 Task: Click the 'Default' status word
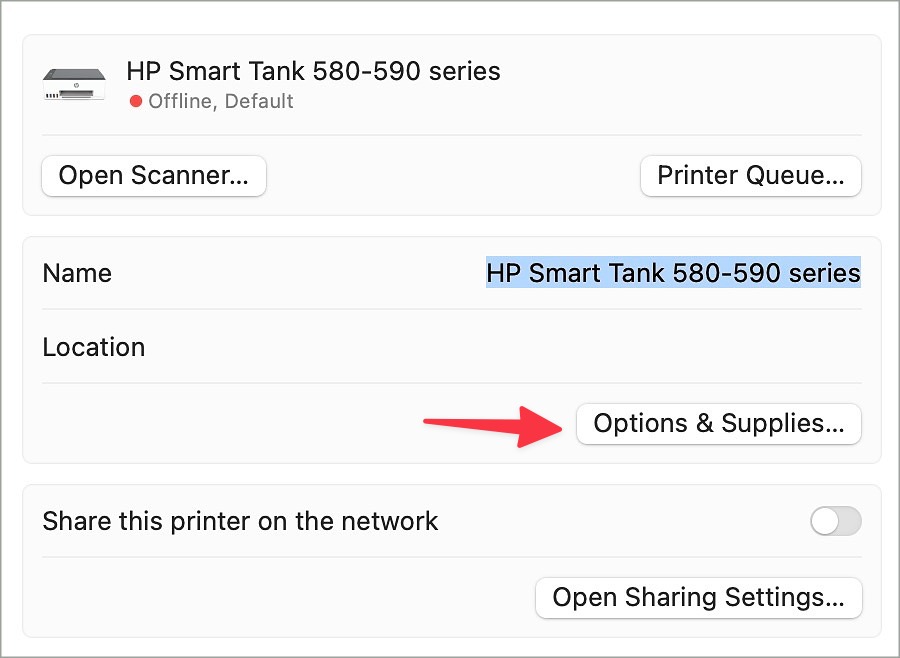259,102
